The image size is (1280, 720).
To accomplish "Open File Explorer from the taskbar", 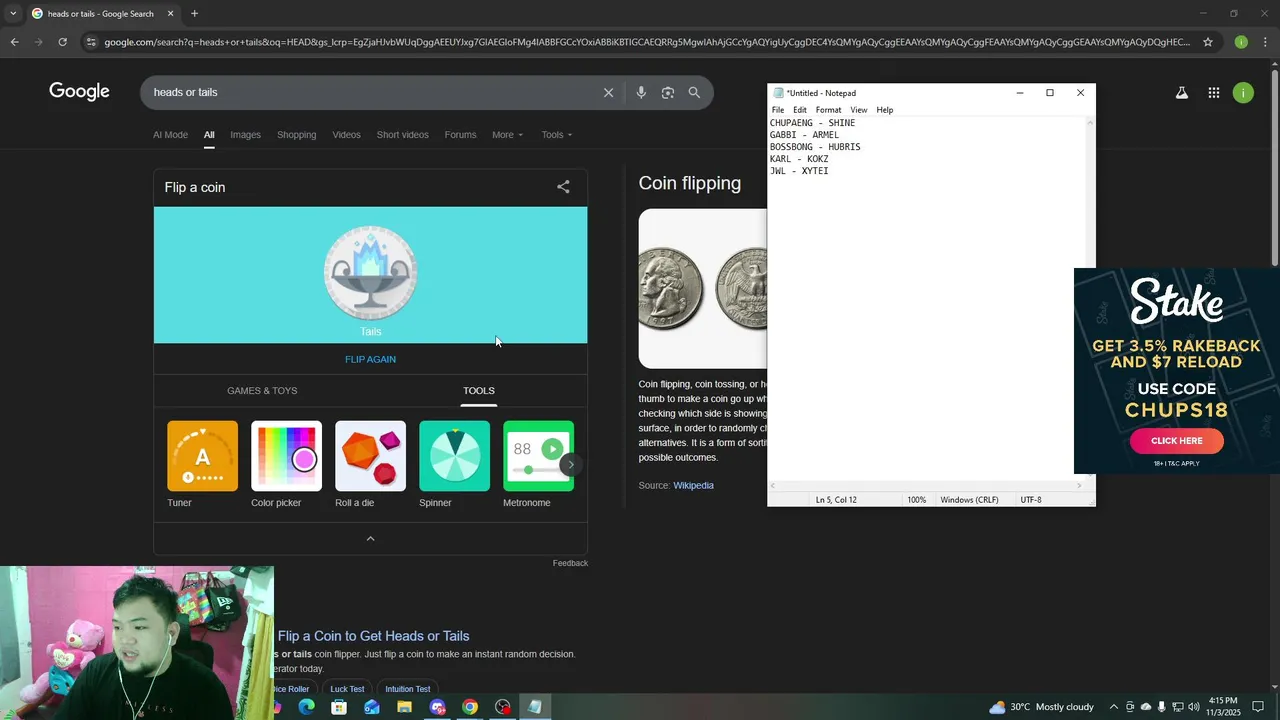I will pos(404,707).
